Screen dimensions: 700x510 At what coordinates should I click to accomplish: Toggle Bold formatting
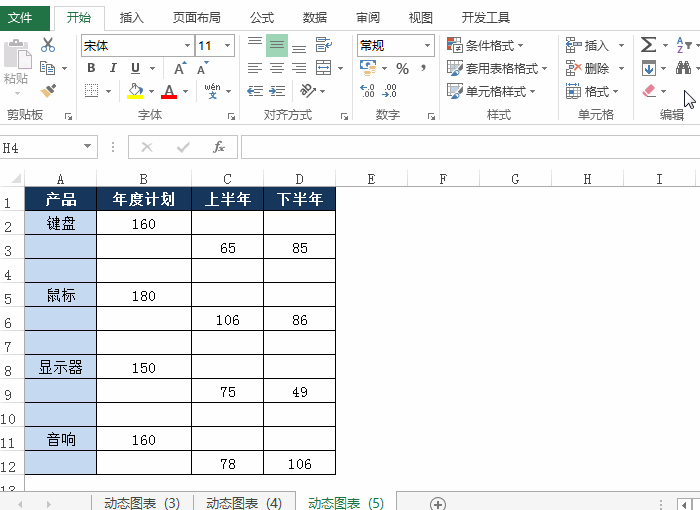pos(91,68)
